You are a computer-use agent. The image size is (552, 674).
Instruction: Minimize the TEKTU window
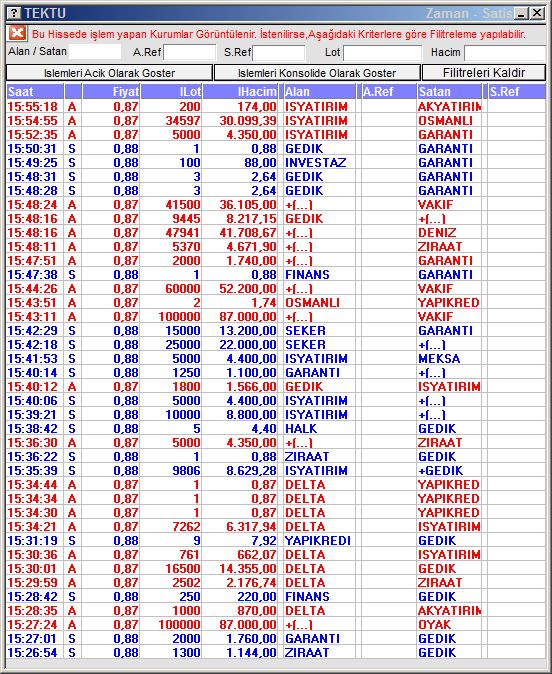click(521, 13)
